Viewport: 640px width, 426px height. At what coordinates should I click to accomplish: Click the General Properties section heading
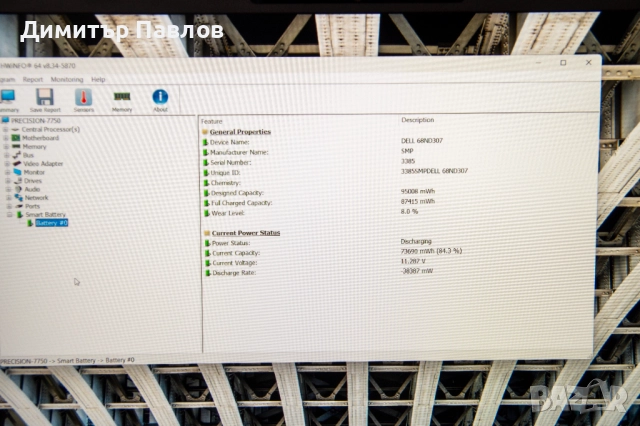[240, 132]
